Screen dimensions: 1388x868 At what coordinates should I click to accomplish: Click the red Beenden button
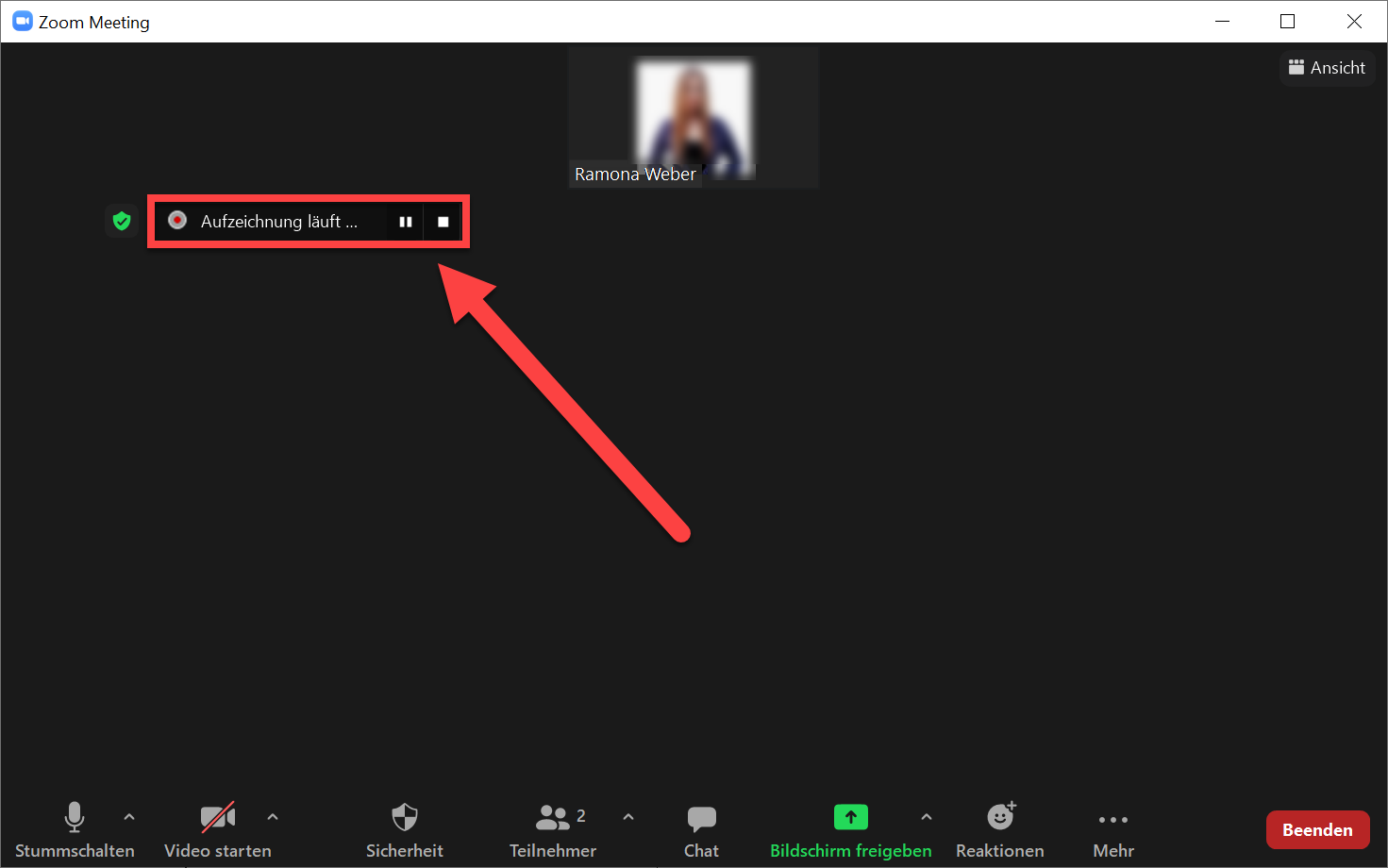(1317, 830)
